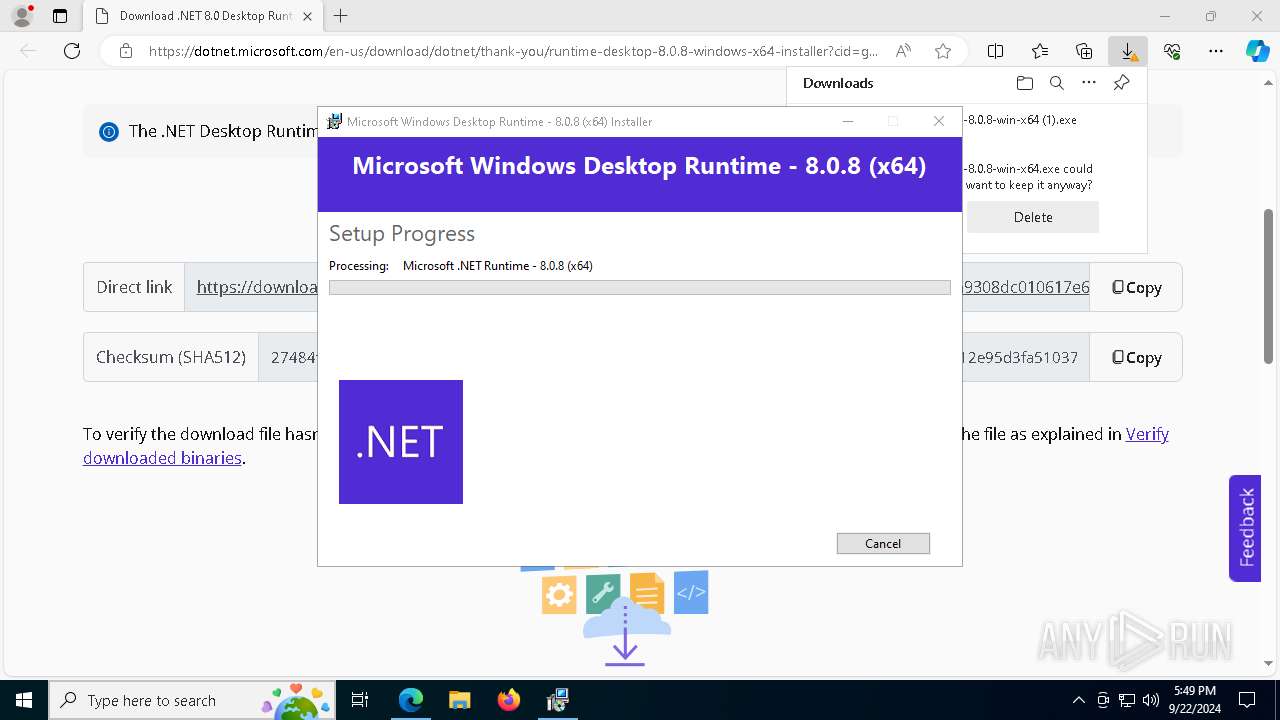Open the Verify downloaded binaries link

click(1147, 434)
